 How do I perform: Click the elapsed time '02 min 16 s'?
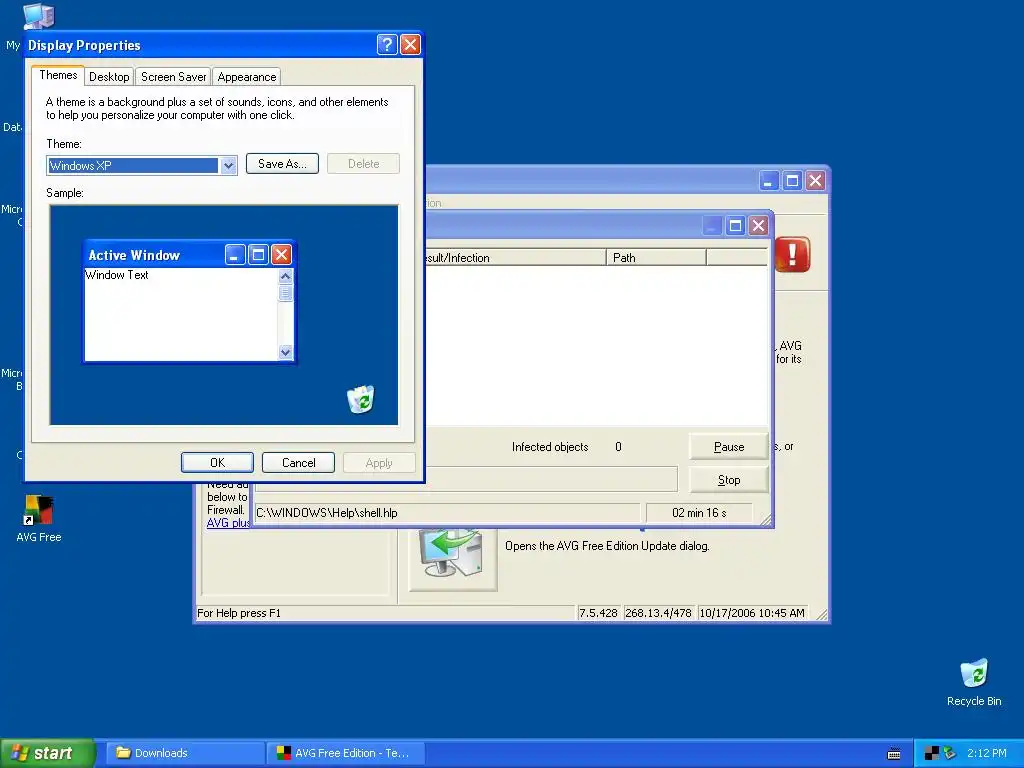click(699, 513)
